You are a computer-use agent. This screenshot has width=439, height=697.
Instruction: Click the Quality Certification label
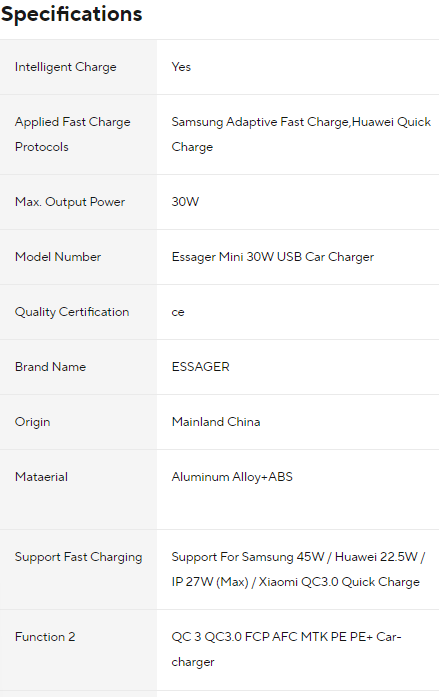click(x=72, y=312)
